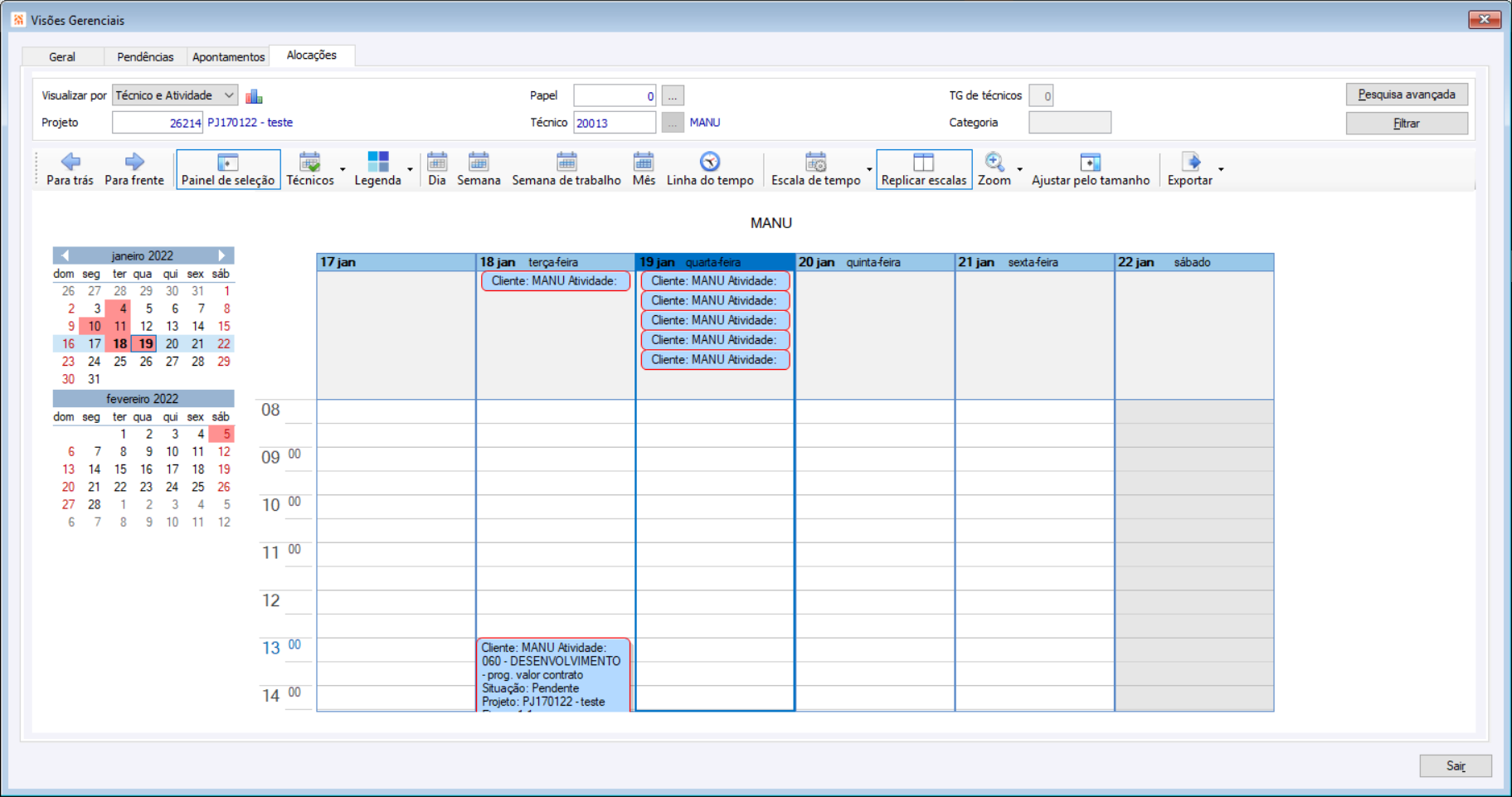
Task: Close the Visões Gerenciais window
Action: pos(1485,19)
